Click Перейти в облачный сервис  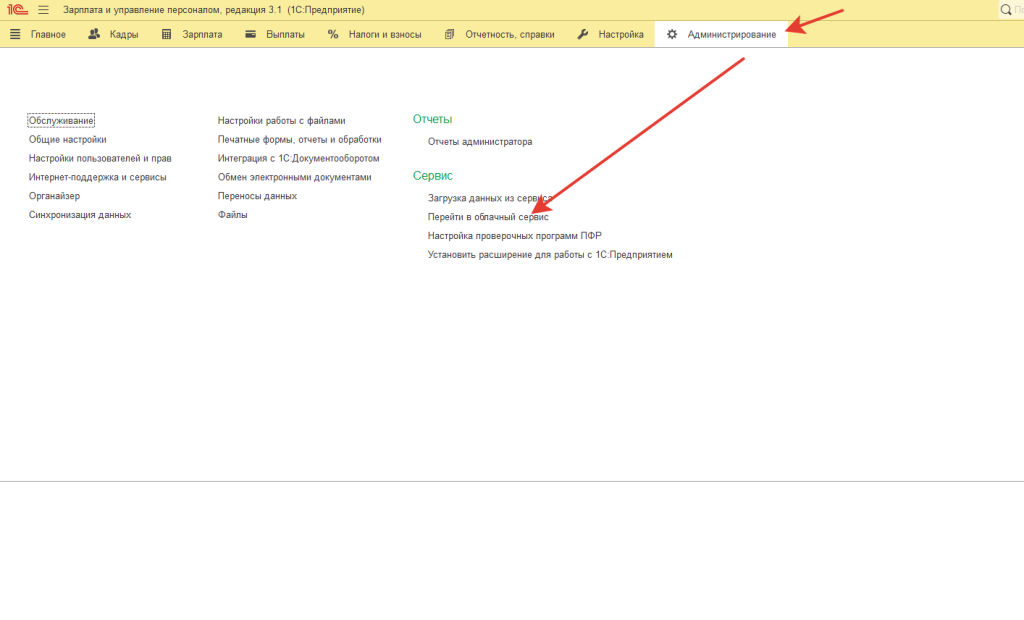coord(488,217)
